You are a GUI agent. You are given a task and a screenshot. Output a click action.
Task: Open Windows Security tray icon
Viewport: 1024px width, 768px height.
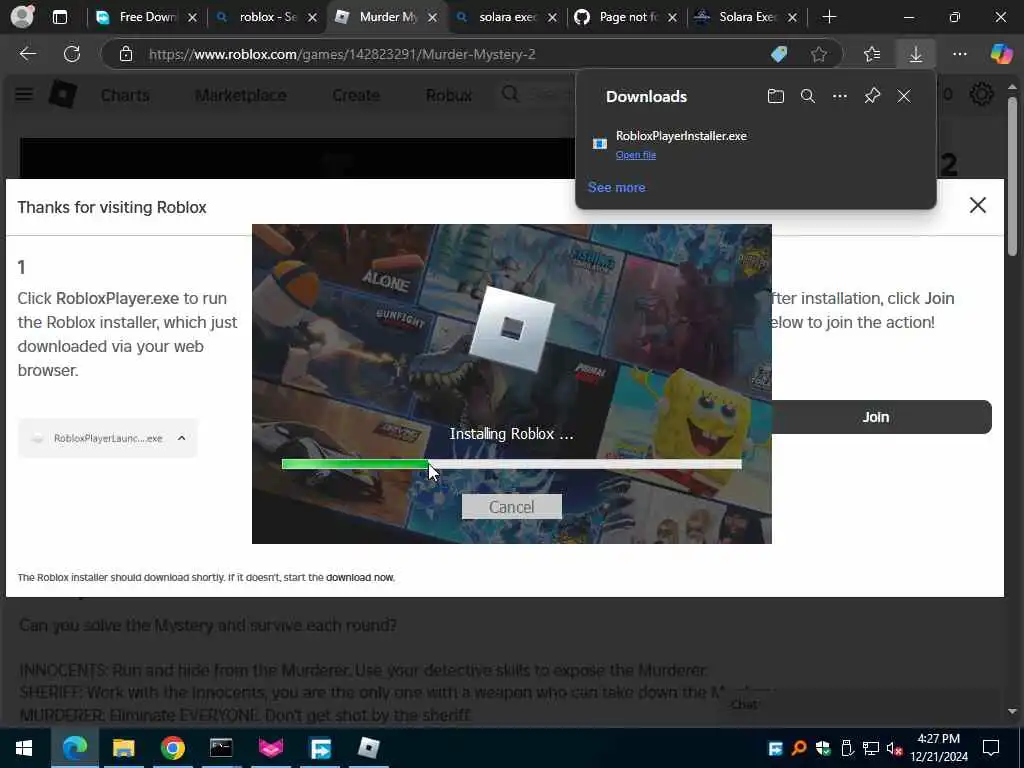point(822,748)
